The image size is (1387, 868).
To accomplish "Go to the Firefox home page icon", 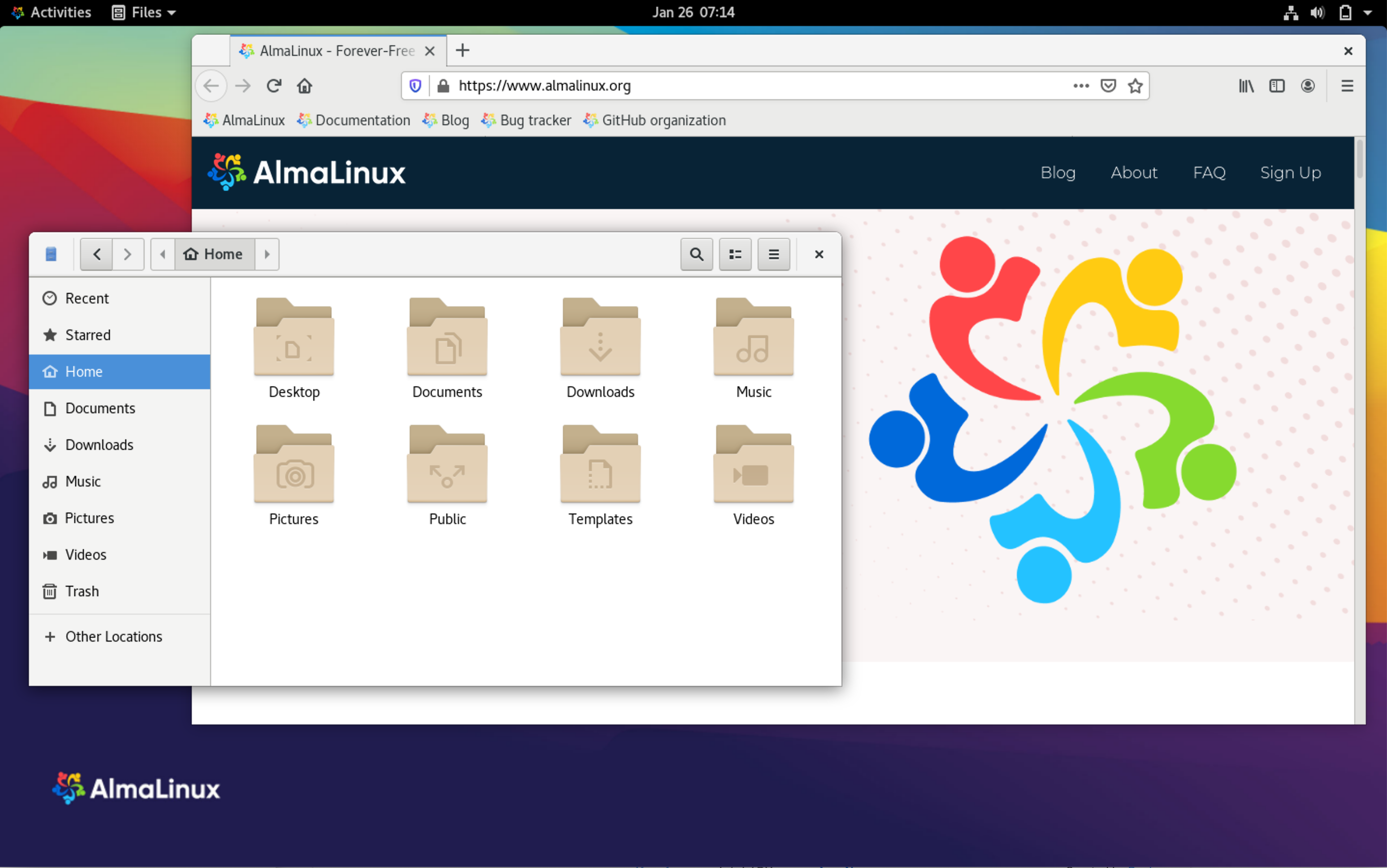I will click(305, 86).
